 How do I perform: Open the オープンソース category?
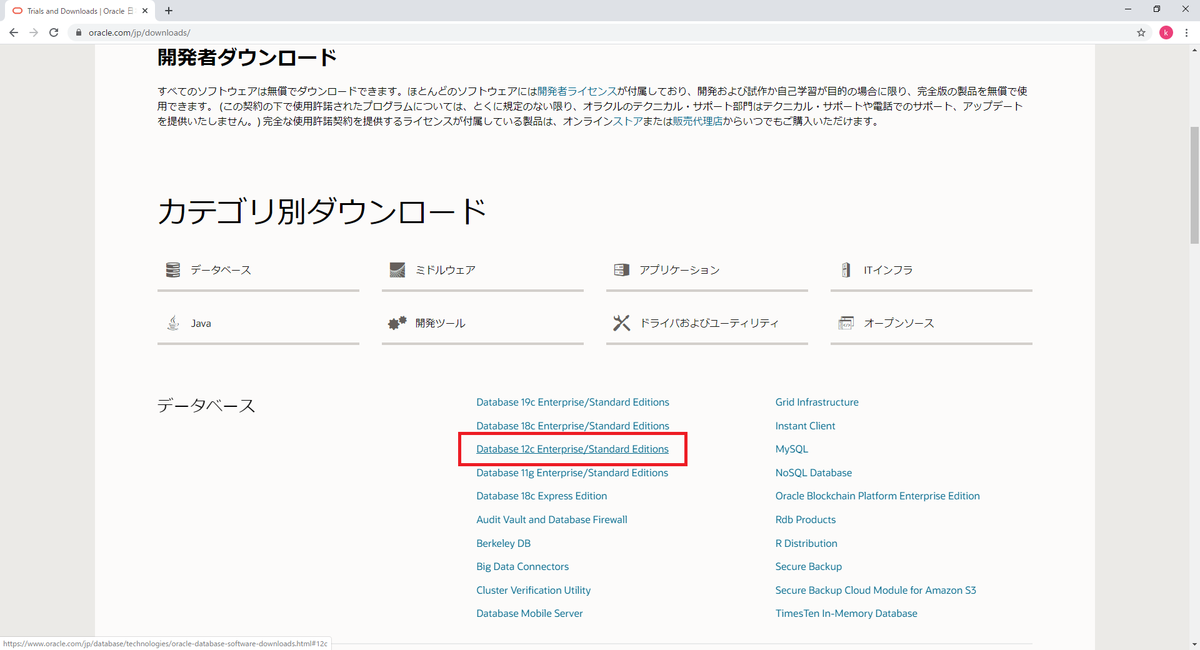(931, 323)
